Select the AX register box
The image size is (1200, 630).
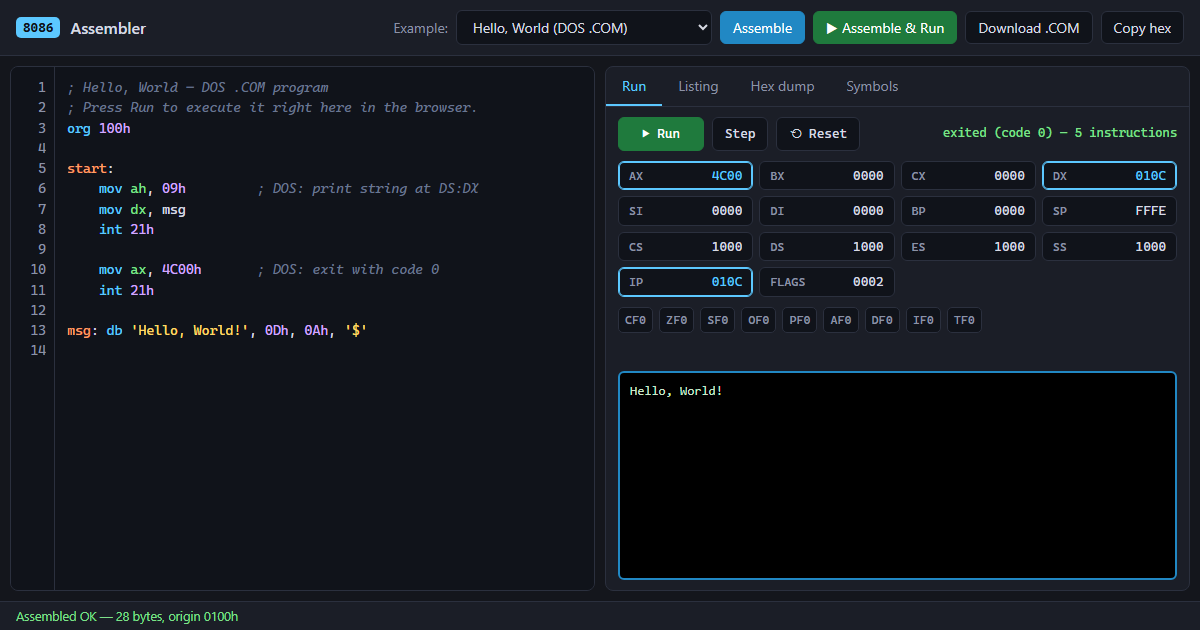[x=686, y=176]
